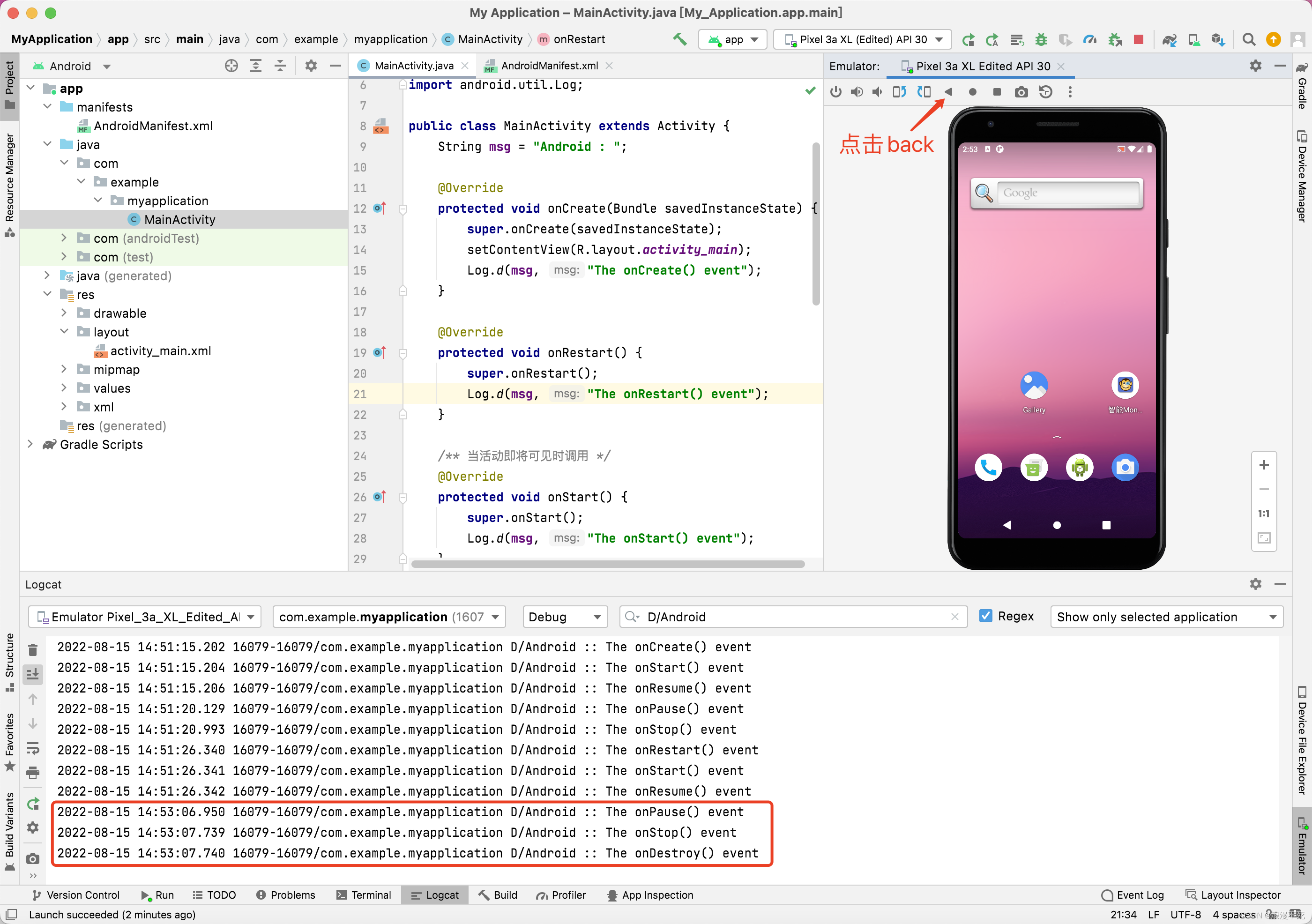Open the Terminal tool window tab
Image resolution: width=1312 pixels, height=924 pixels.
pyautogui.click(x=364, y=895)
